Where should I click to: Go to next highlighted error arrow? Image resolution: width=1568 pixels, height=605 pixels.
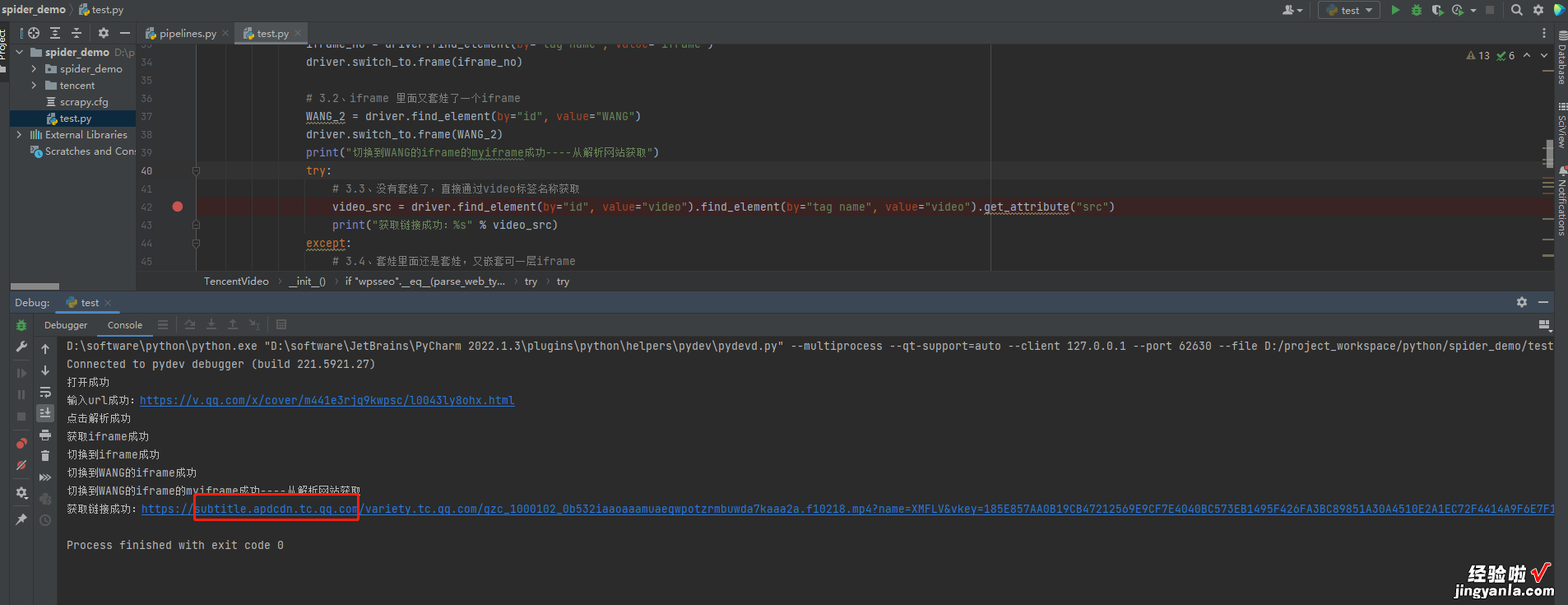point(1543,55)
